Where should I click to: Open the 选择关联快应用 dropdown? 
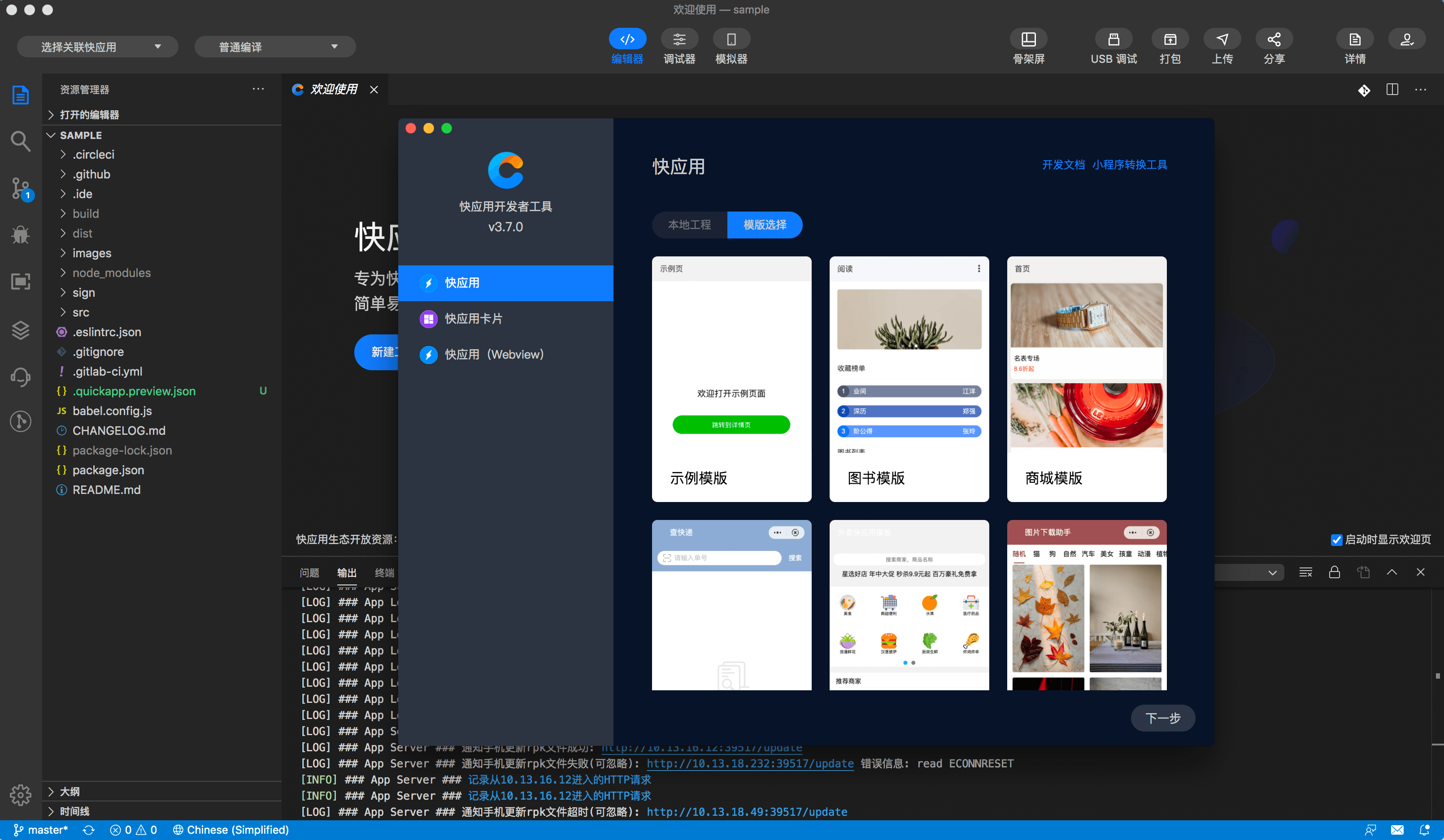[97, 46]
